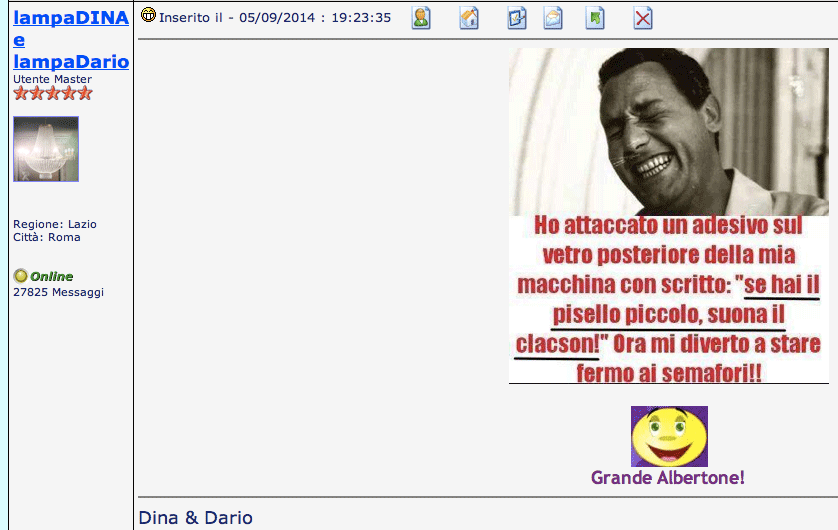Image resolution: width=838 pixels, height=530 pixels.
Task: Click the edit message icon with checkmark
Action: point(517,18)
